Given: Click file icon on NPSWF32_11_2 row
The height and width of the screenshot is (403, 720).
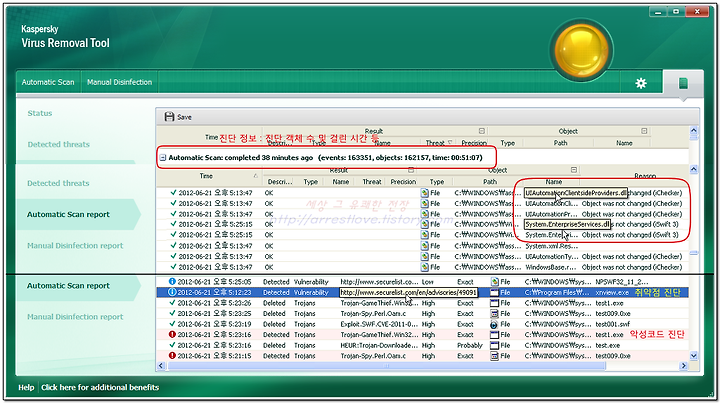Looking at the screenshot, I should pyautogui.click(x=494, y=281).
